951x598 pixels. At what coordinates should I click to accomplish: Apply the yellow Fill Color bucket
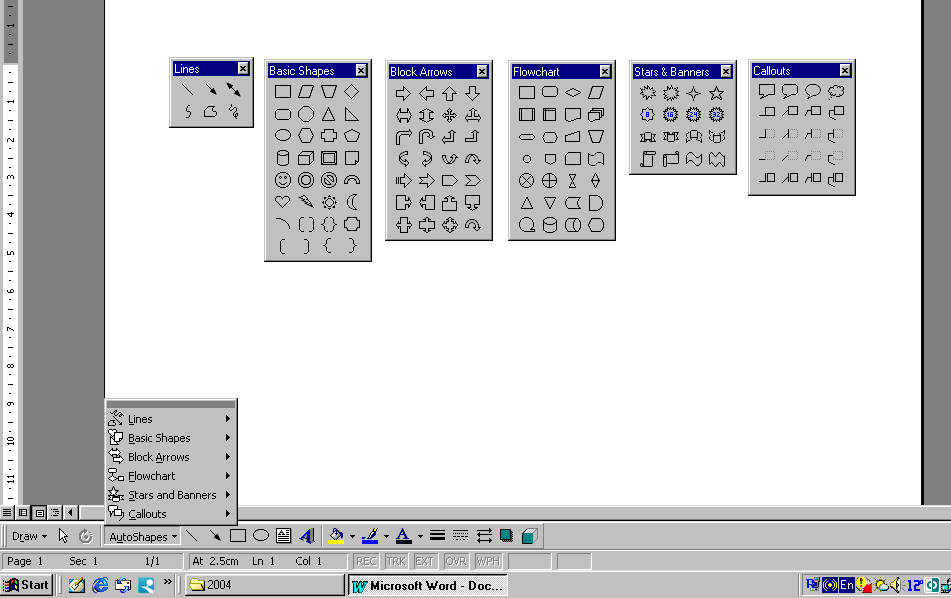coord(337,536)
